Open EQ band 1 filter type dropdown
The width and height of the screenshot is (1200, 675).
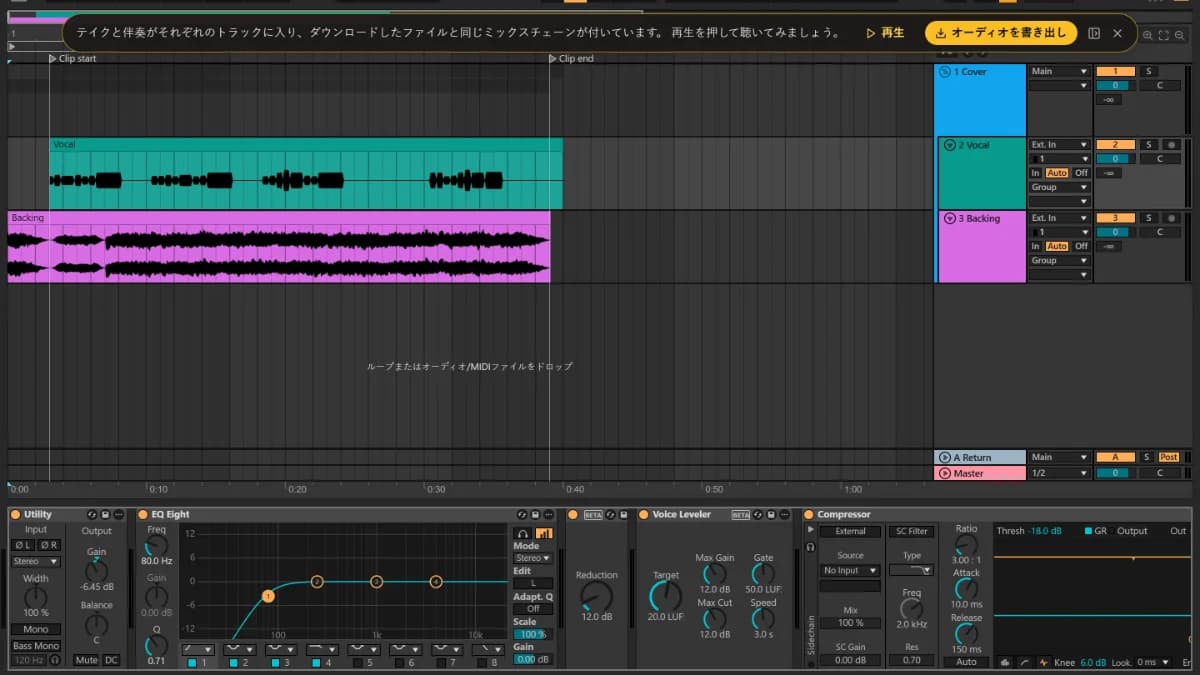coord(198,649)
